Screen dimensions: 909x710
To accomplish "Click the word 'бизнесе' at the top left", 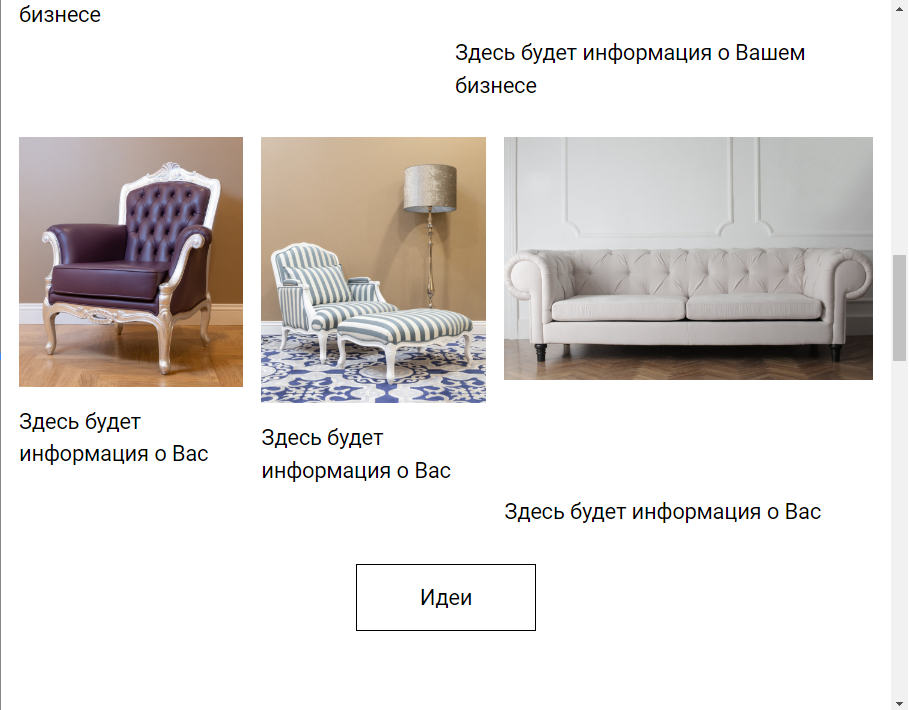I will [x=60, y=14].
